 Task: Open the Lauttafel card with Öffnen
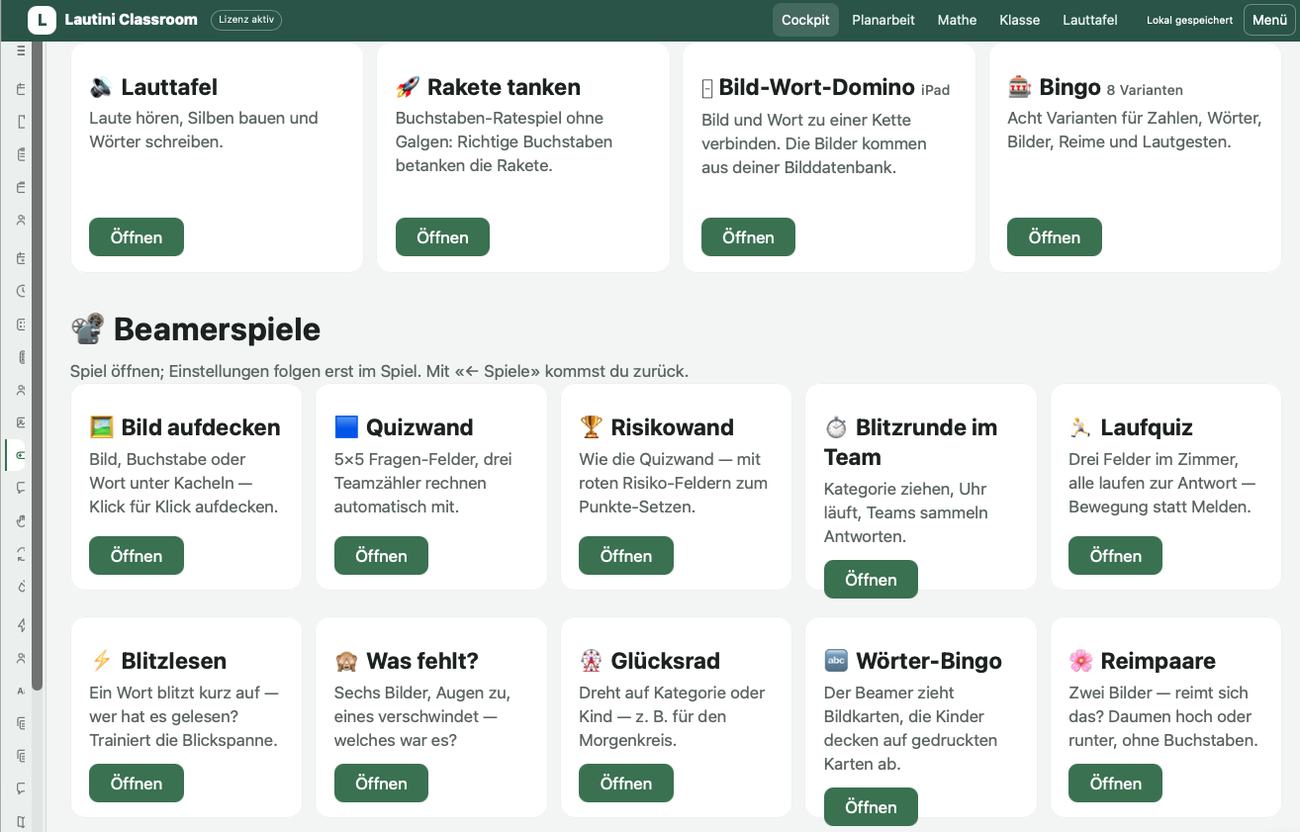[x=136, y=237]
